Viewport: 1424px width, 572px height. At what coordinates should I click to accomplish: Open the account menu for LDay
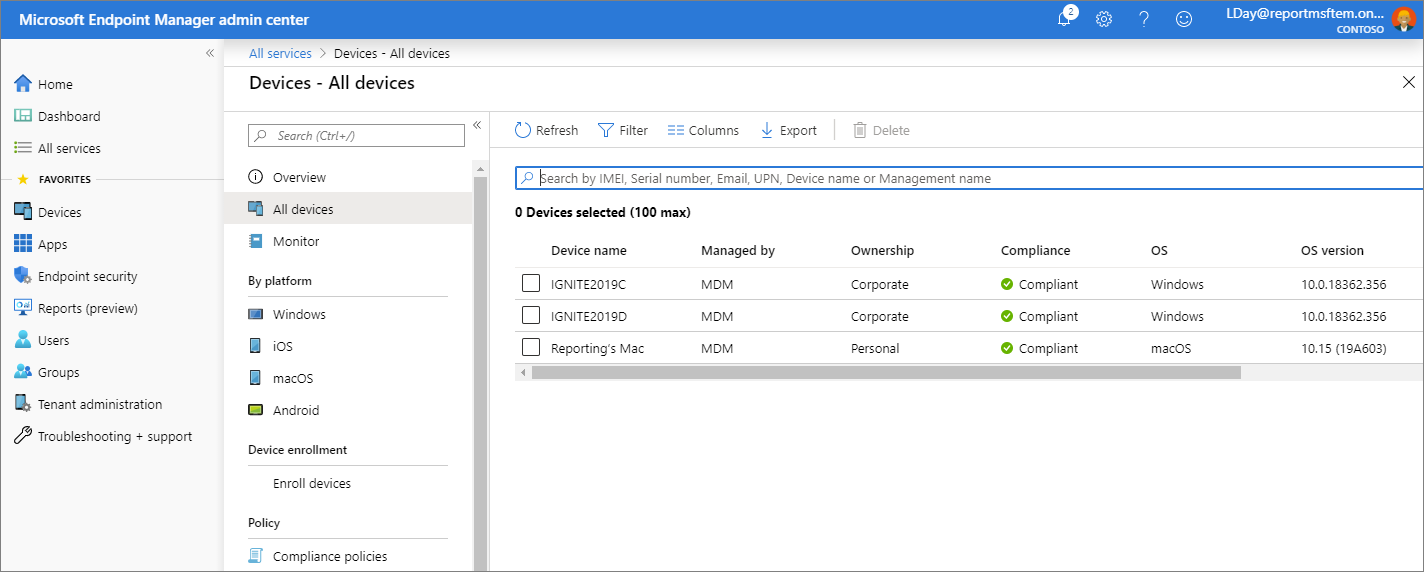(x=1318, y=19)
